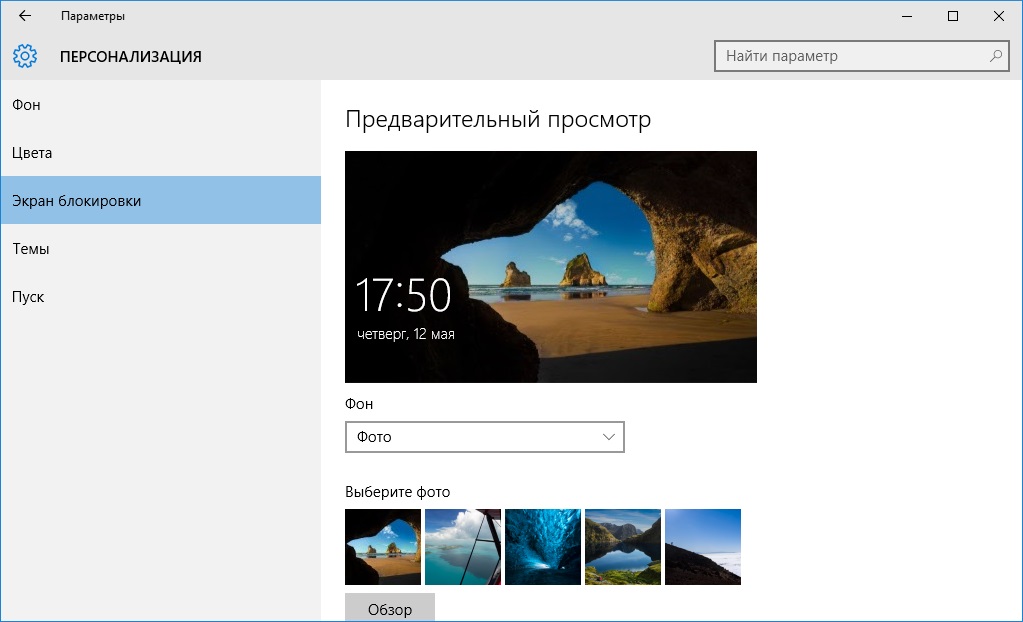Maximize the Параметры window

tap(952, 16)
